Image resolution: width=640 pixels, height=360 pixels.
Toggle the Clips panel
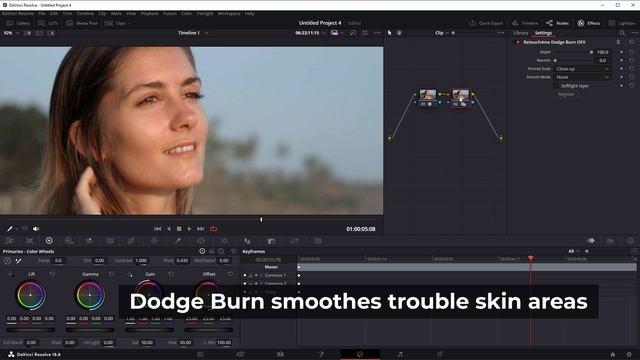point(118,23)
